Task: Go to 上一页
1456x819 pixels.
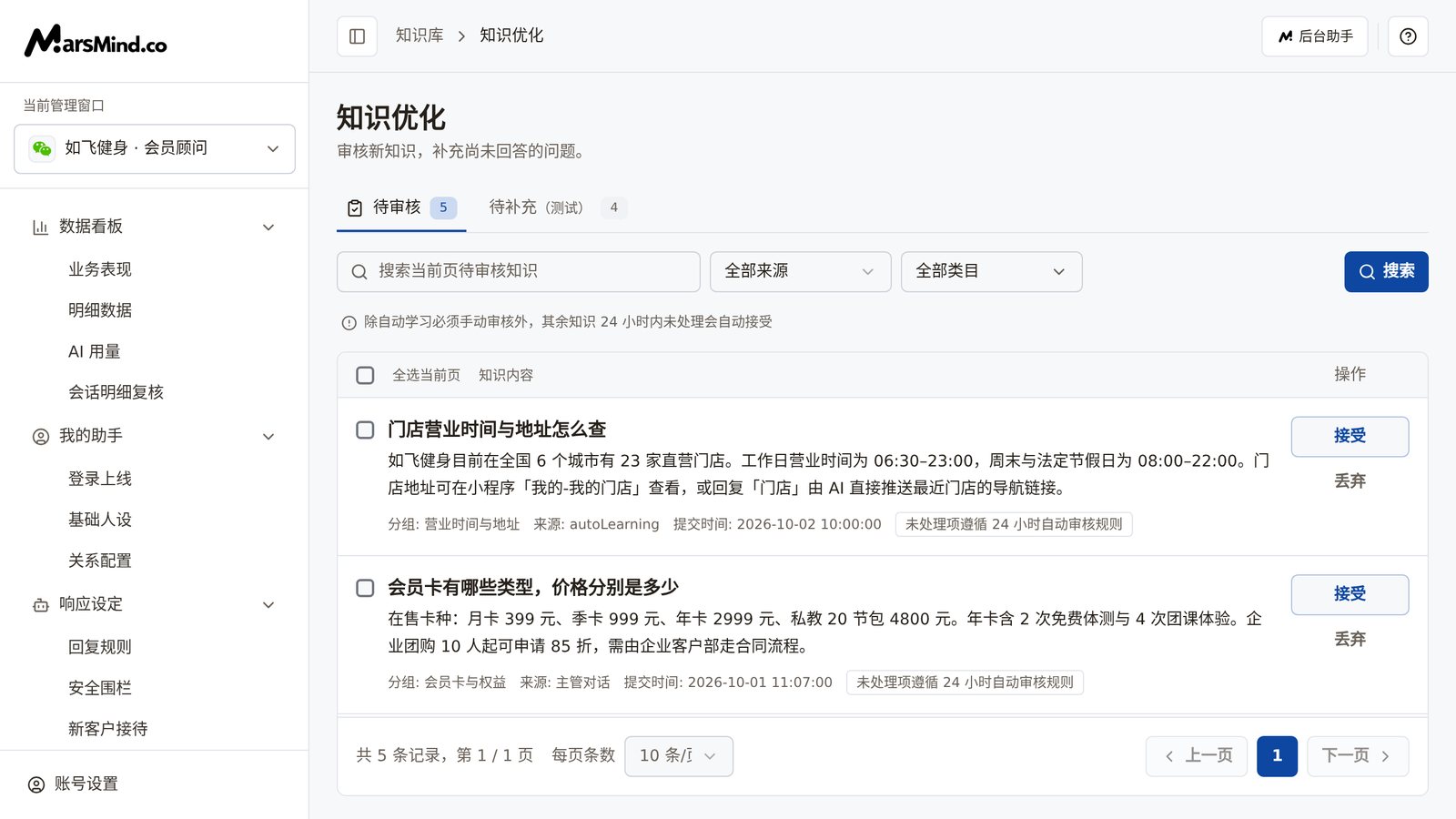Action: pos(1197,755)
